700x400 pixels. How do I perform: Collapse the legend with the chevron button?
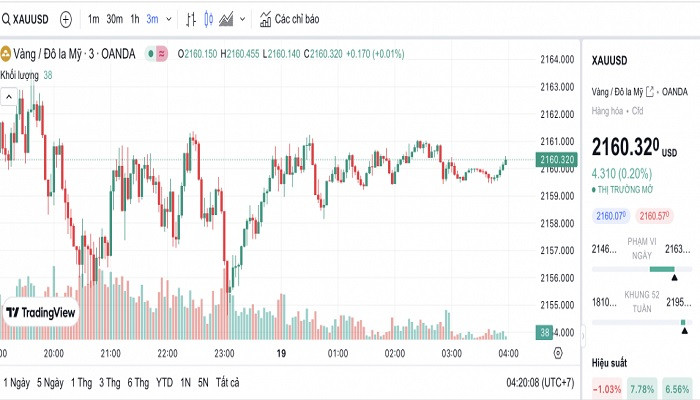pyautogui.click(x=9, y=96)
